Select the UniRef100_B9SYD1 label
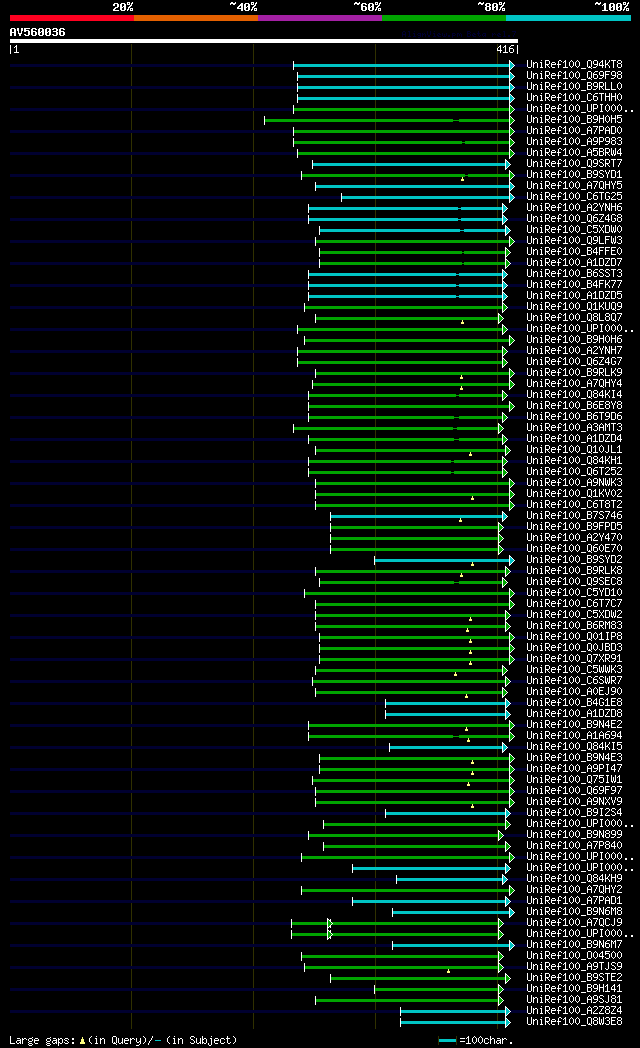640x1048 pixels. pos(574,175)
